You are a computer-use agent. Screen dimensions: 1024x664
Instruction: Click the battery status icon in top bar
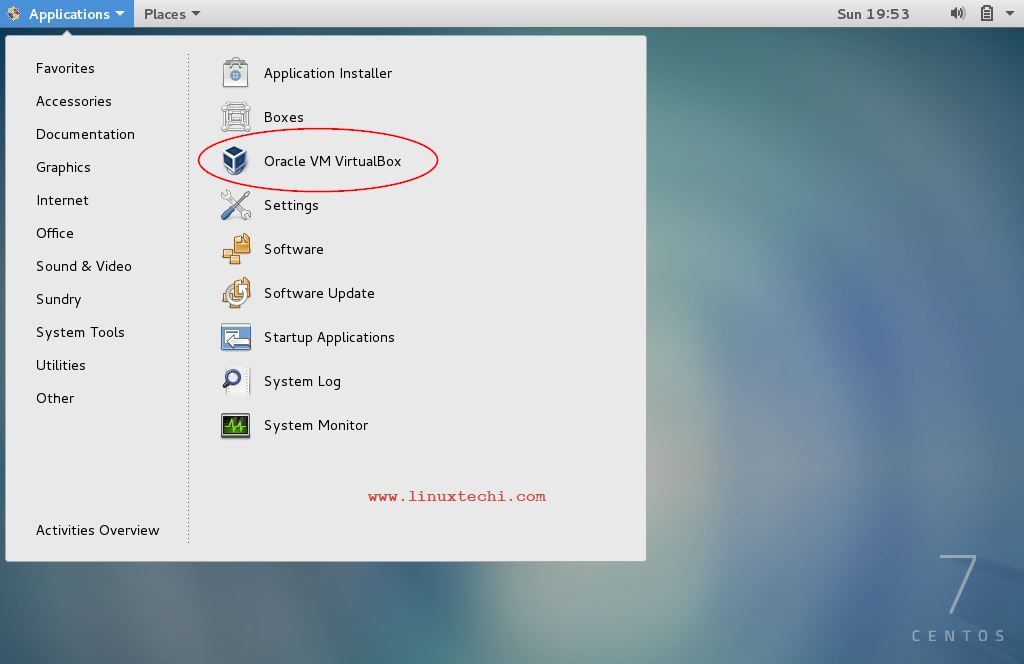point(987,14)
